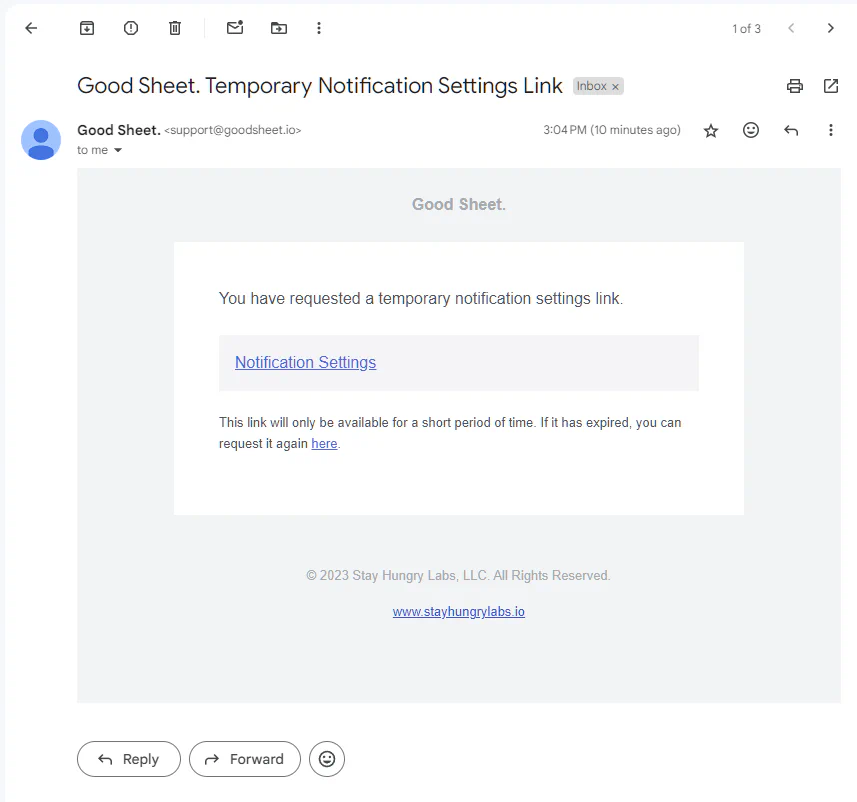Click the email subject heading text
This screenshot has height=802, width=857.
(x=320, y=86)
